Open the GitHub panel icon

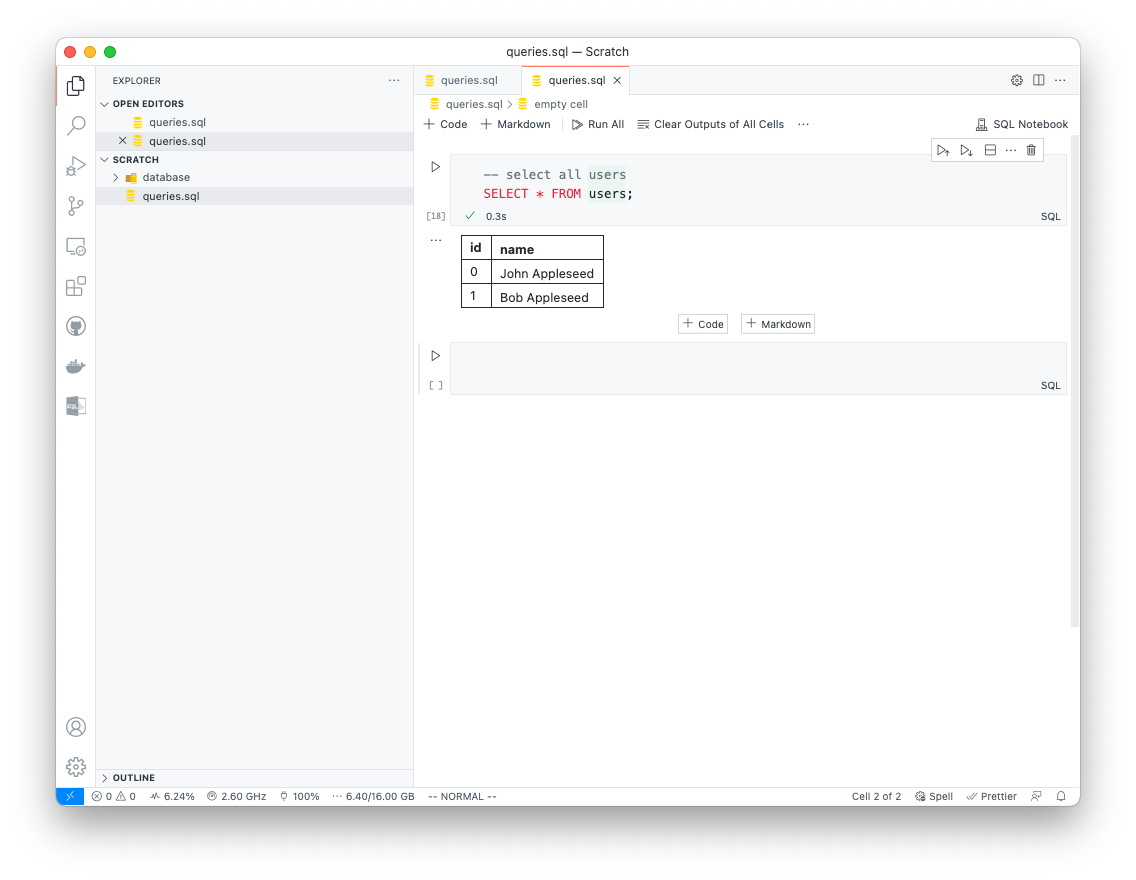pos(76,326)
